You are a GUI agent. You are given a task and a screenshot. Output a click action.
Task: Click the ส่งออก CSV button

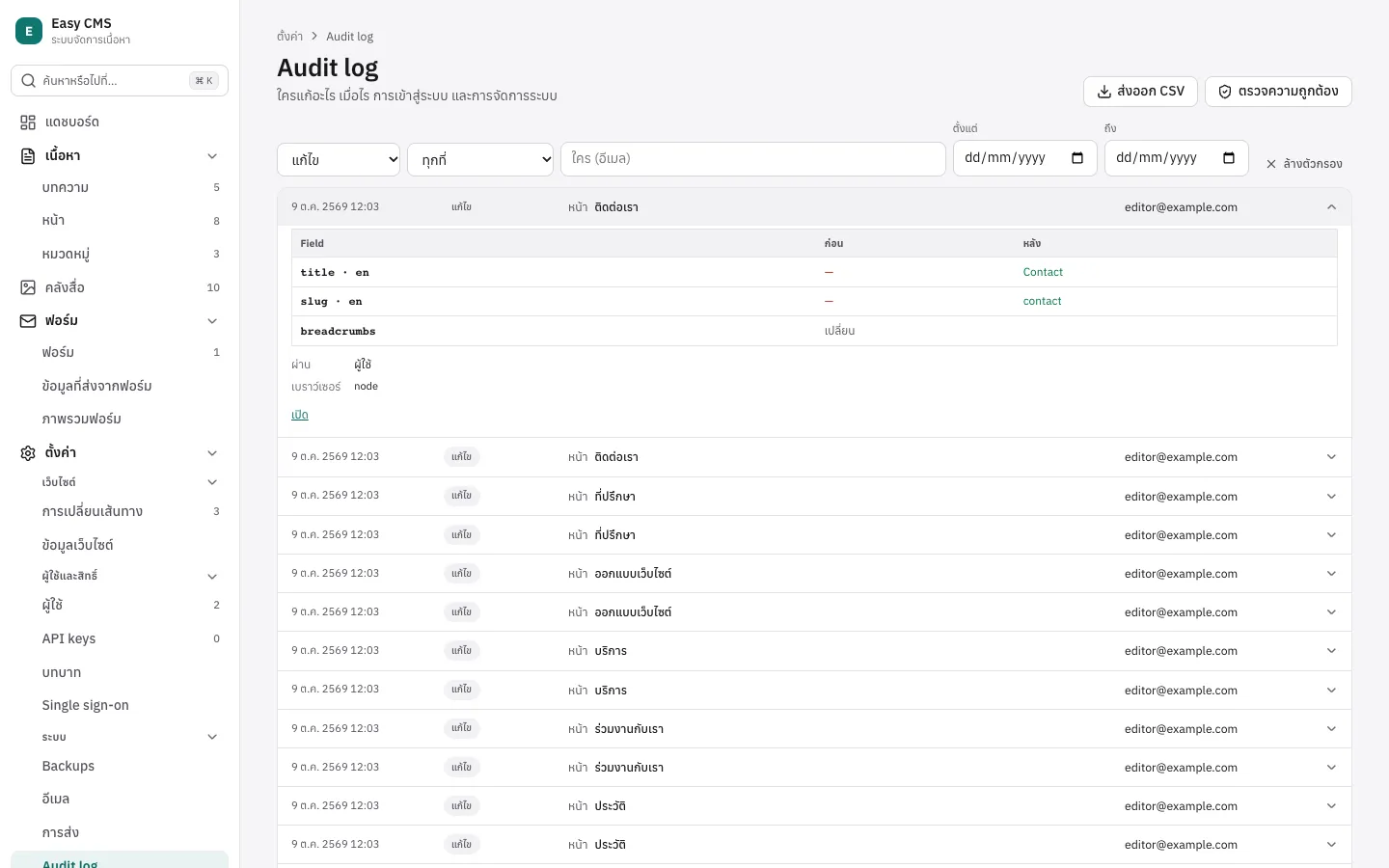coord(1140,92)
